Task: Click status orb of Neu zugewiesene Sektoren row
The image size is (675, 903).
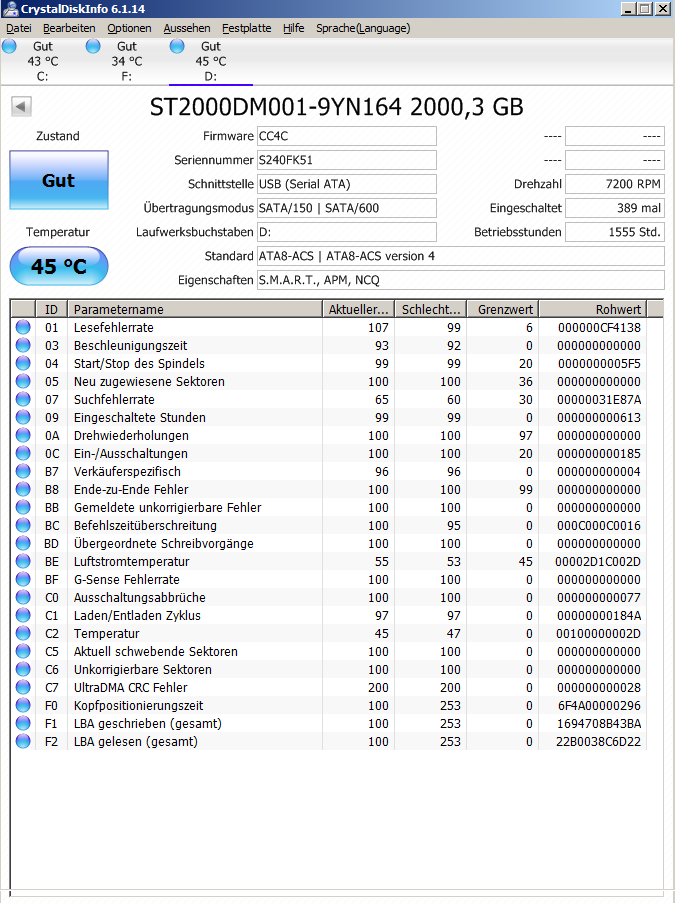Action: click(x=23, y=381)
